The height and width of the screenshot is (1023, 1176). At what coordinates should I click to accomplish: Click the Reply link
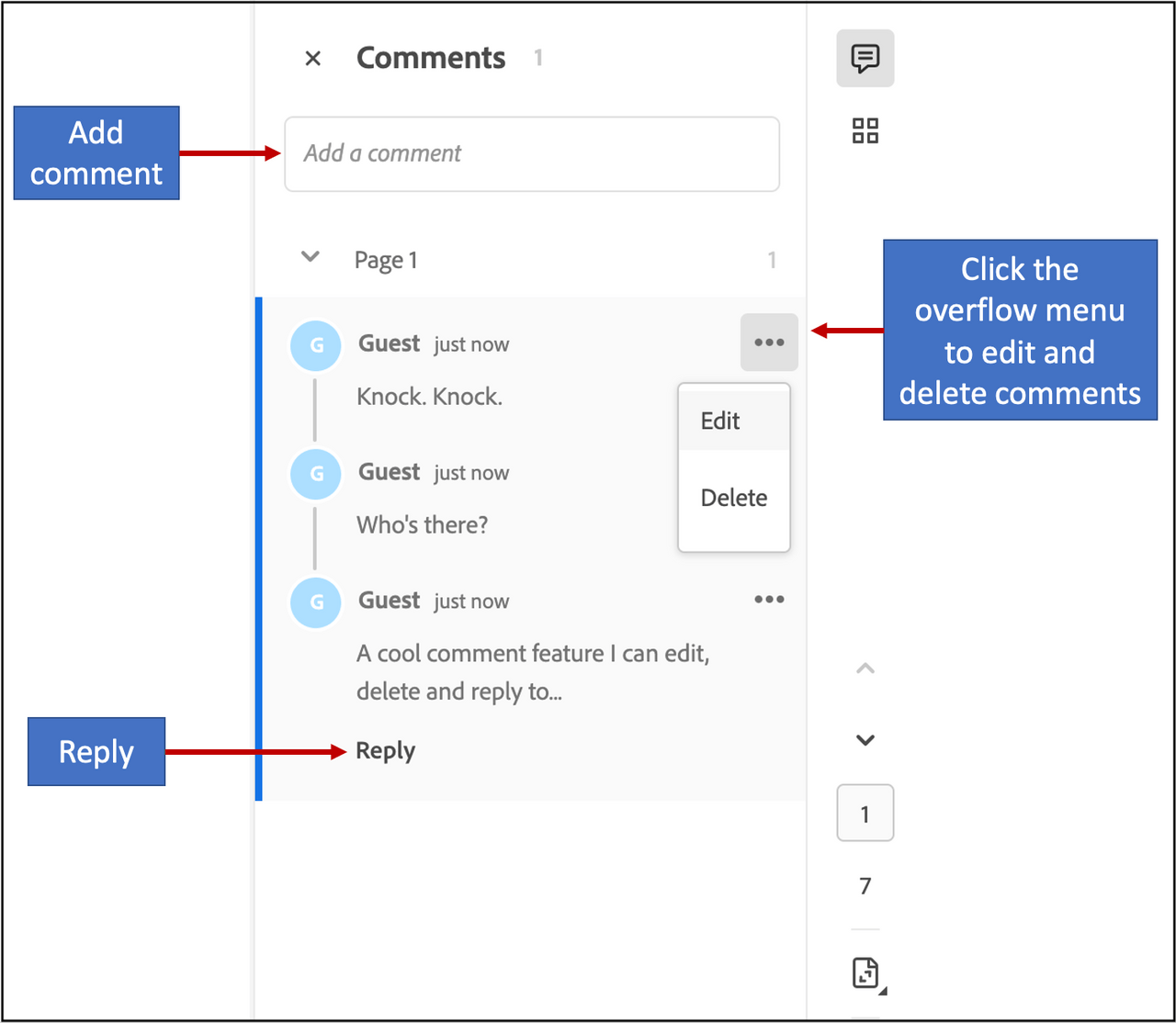[386, 751]
